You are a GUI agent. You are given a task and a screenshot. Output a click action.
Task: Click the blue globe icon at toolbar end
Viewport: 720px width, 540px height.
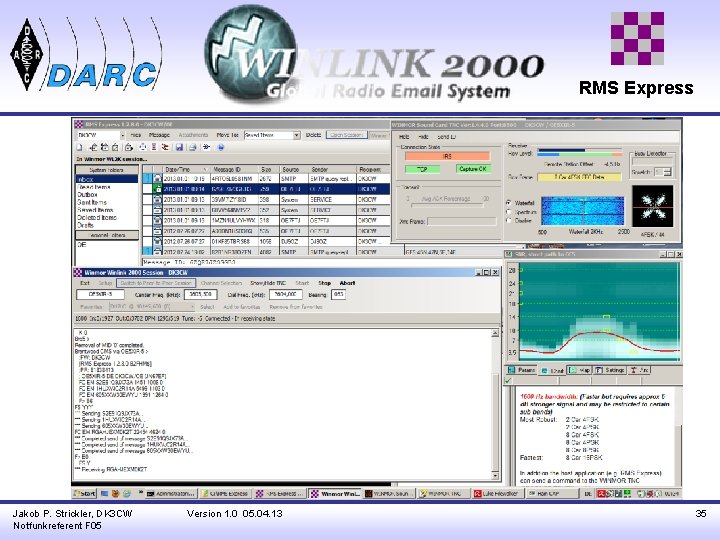pos(221,147)
